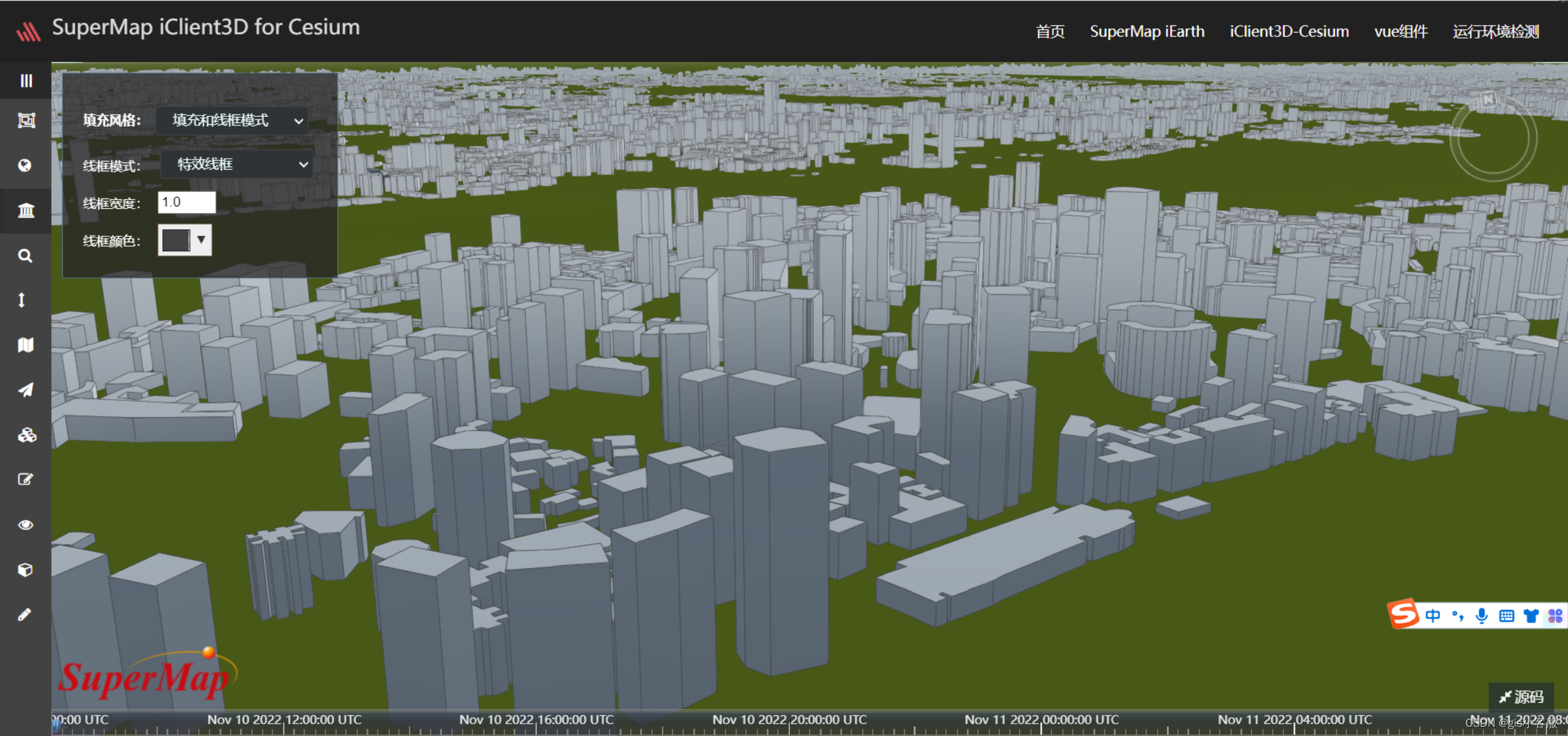Click the 线框宽度 width input field

coord(186,202)
